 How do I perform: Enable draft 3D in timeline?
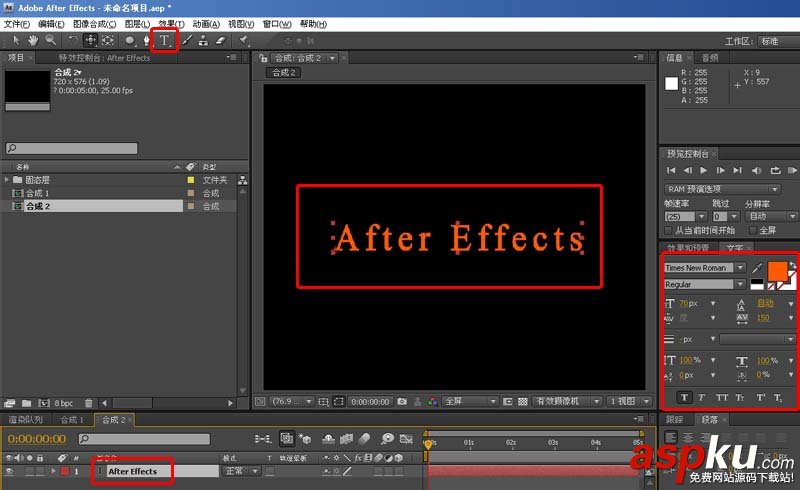(x=305, y=438)
